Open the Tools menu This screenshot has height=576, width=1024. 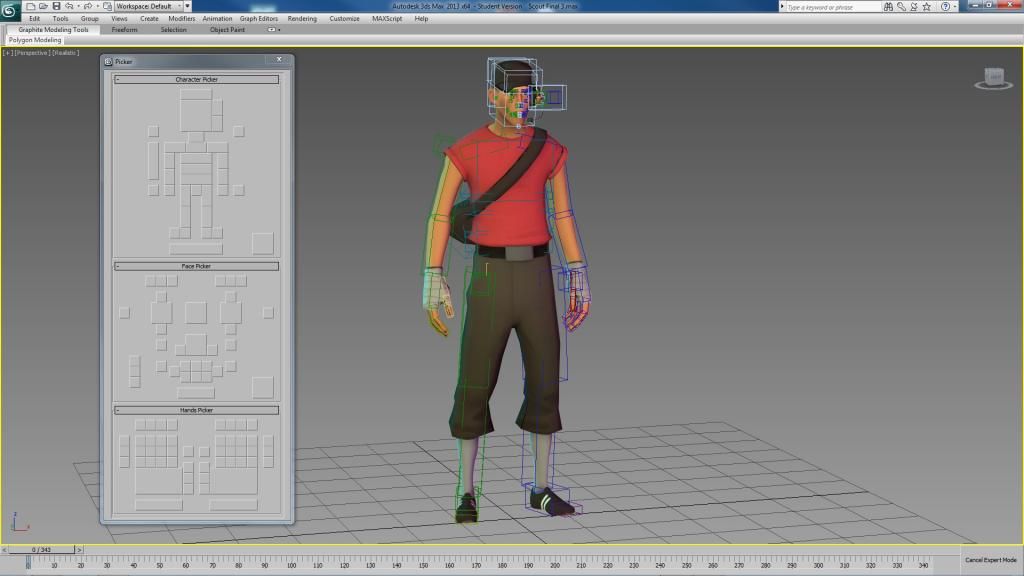pyautogui.click(x=60, y=19)
